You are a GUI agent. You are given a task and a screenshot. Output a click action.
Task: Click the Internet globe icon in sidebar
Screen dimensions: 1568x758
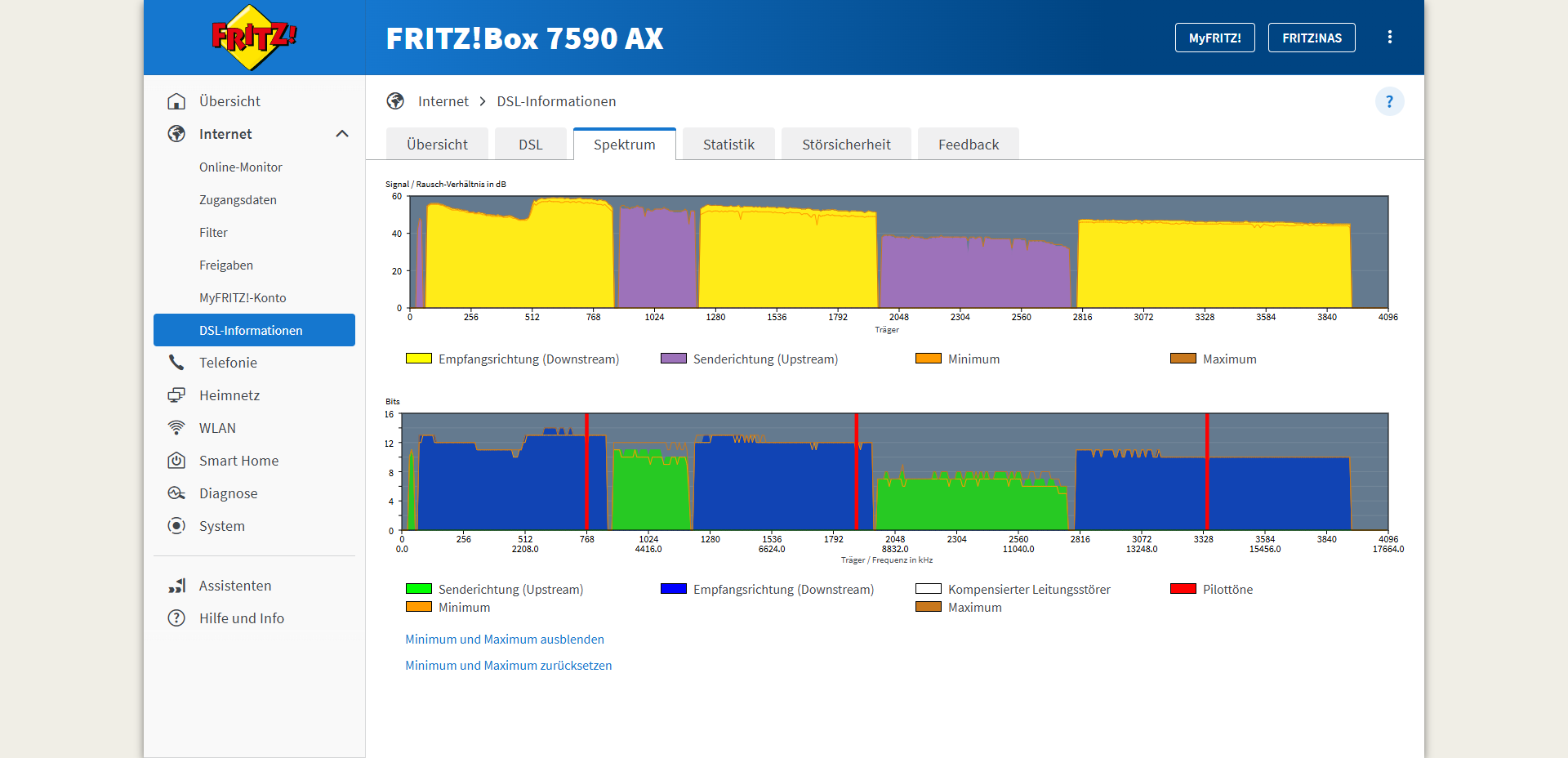[176, 134]
